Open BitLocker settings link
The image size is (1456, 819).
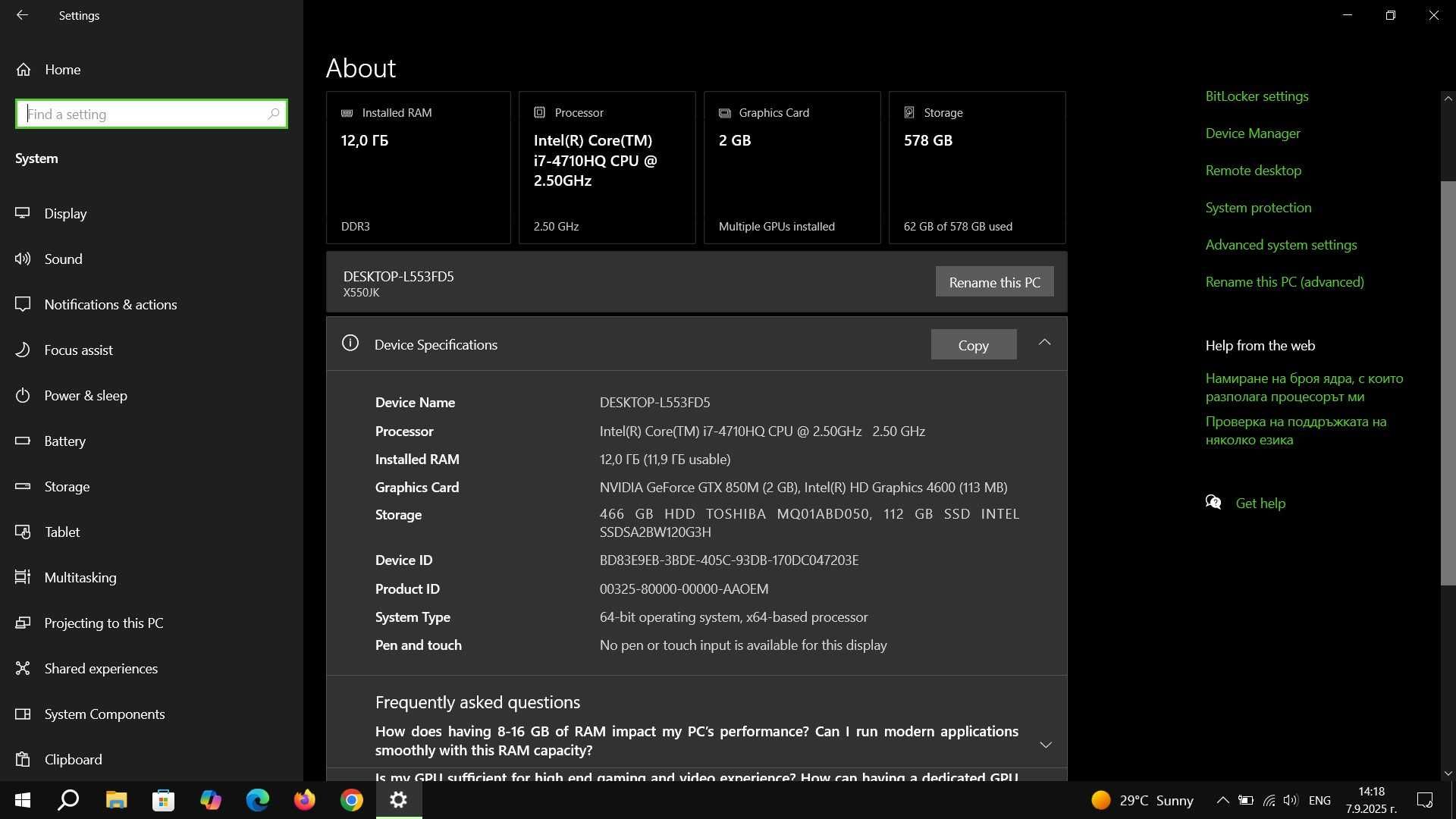click(1257, 96)
